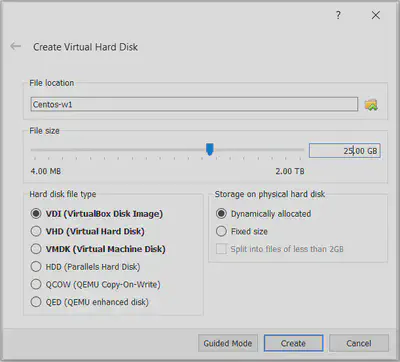Click the file size slider handle
The image size is (400, 362).
tap(210, 149)
